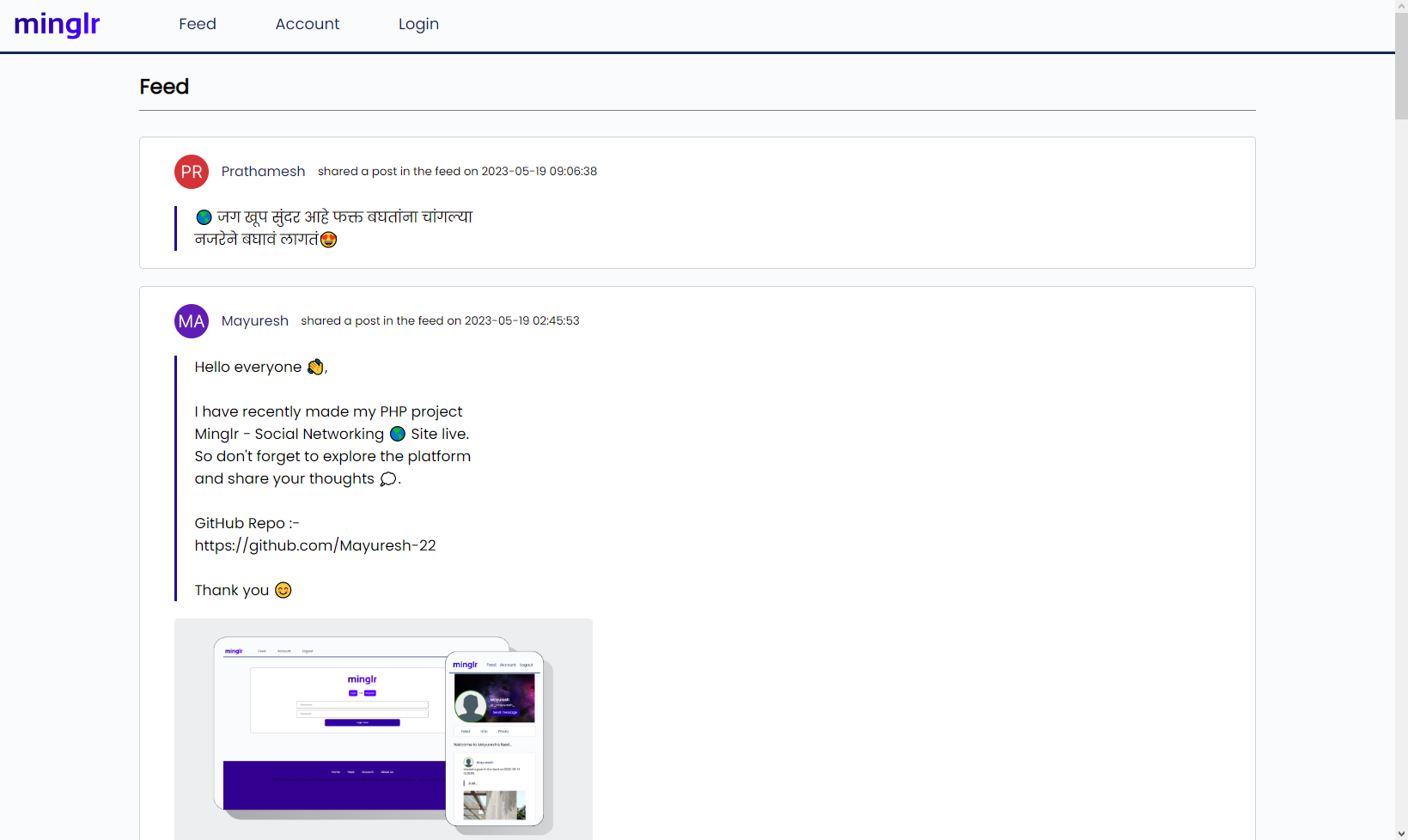Click the page vertical scrollbar thumb
Image resolution: width=1408 pixels, height=840 pixels.
(x=1401, y=67)
